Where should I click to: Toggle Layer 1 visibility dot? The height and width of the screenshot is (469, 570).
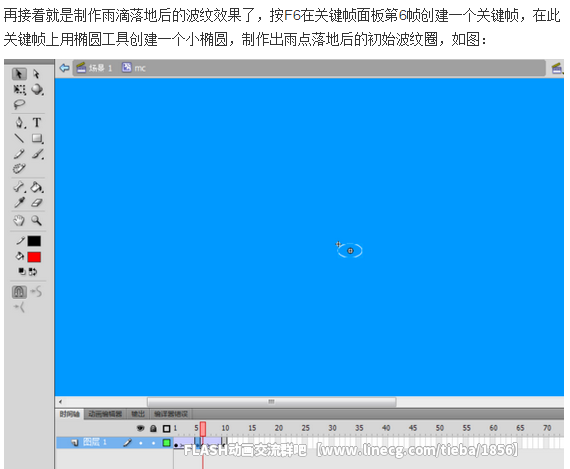coord(140,443)
